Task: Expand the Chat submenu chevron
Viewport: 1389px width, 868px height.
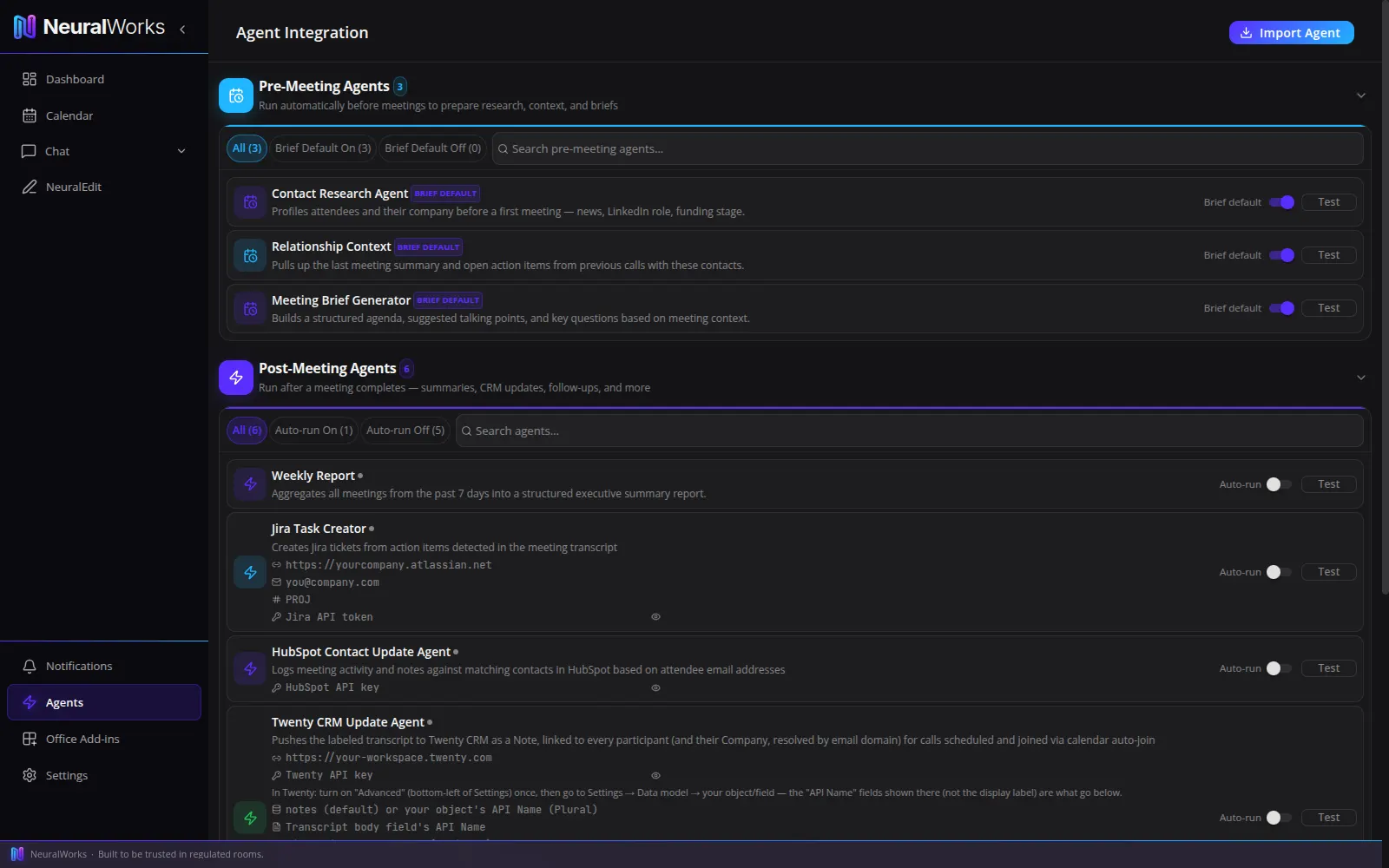Action: [181, 151]
